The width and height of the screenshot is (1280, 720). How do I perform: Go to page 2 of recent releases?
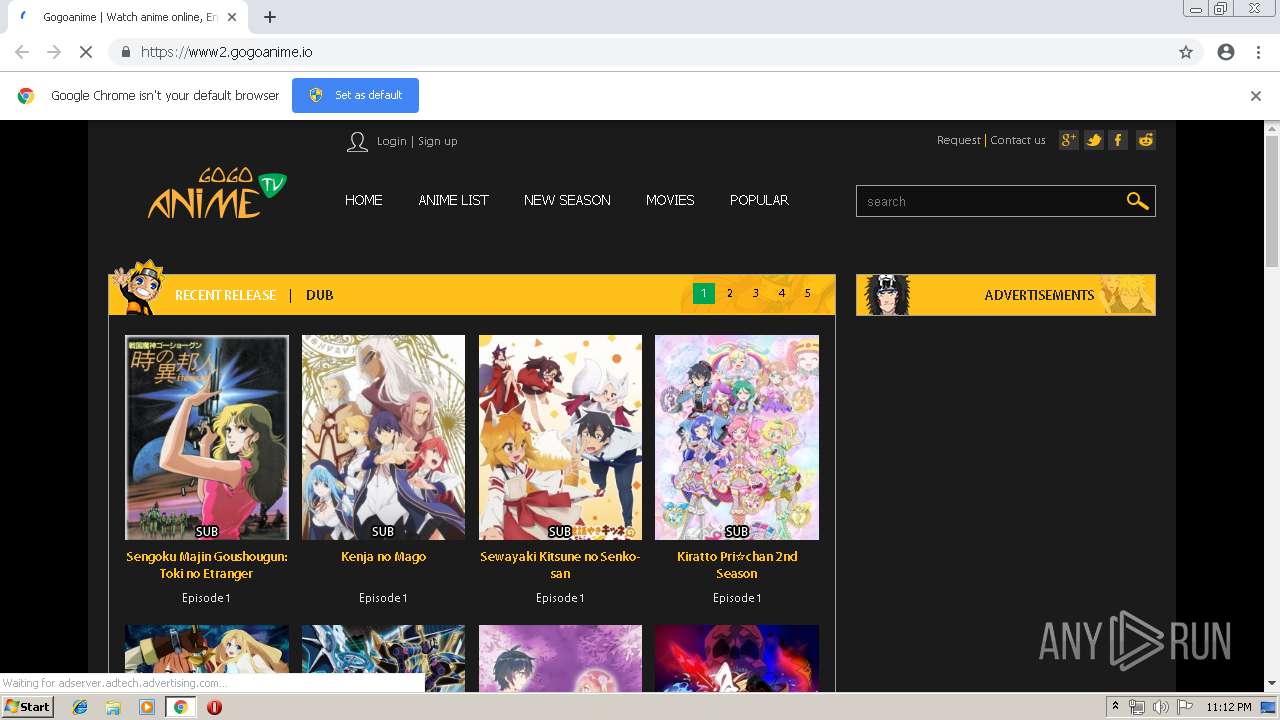pyautogui.click(x=730, y=293)
